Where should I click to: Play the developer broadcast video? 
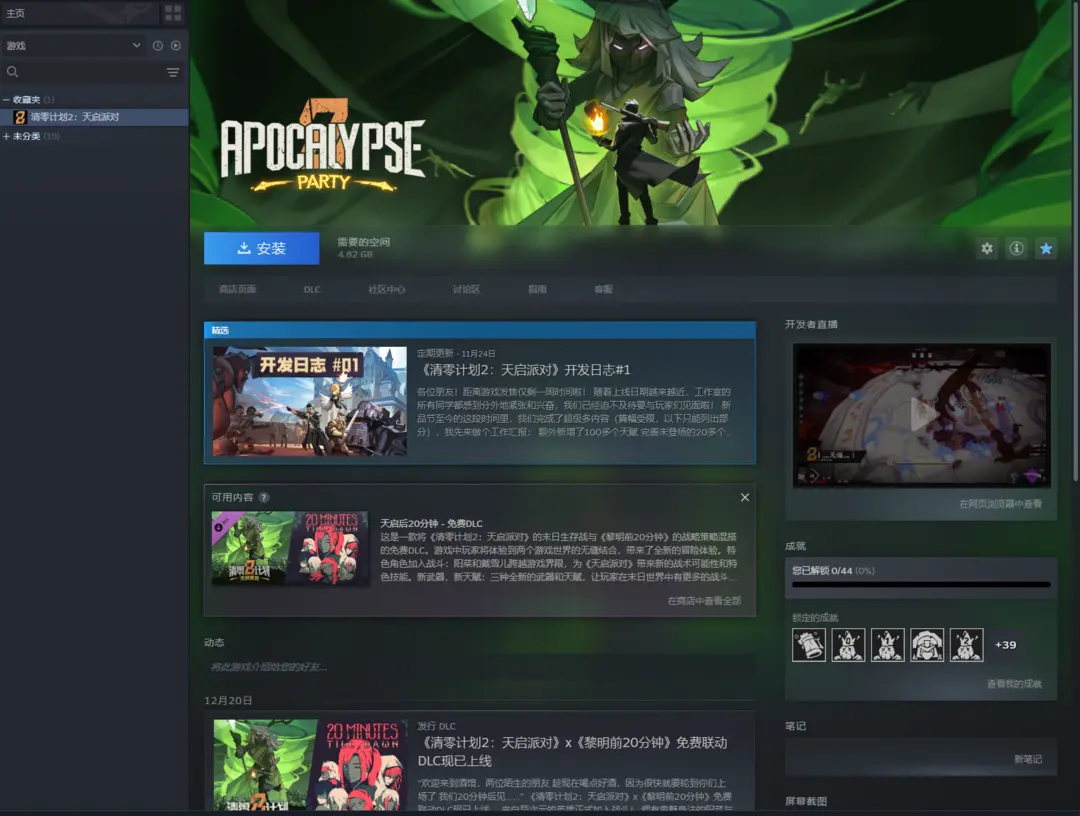click(x=922, y=415)
